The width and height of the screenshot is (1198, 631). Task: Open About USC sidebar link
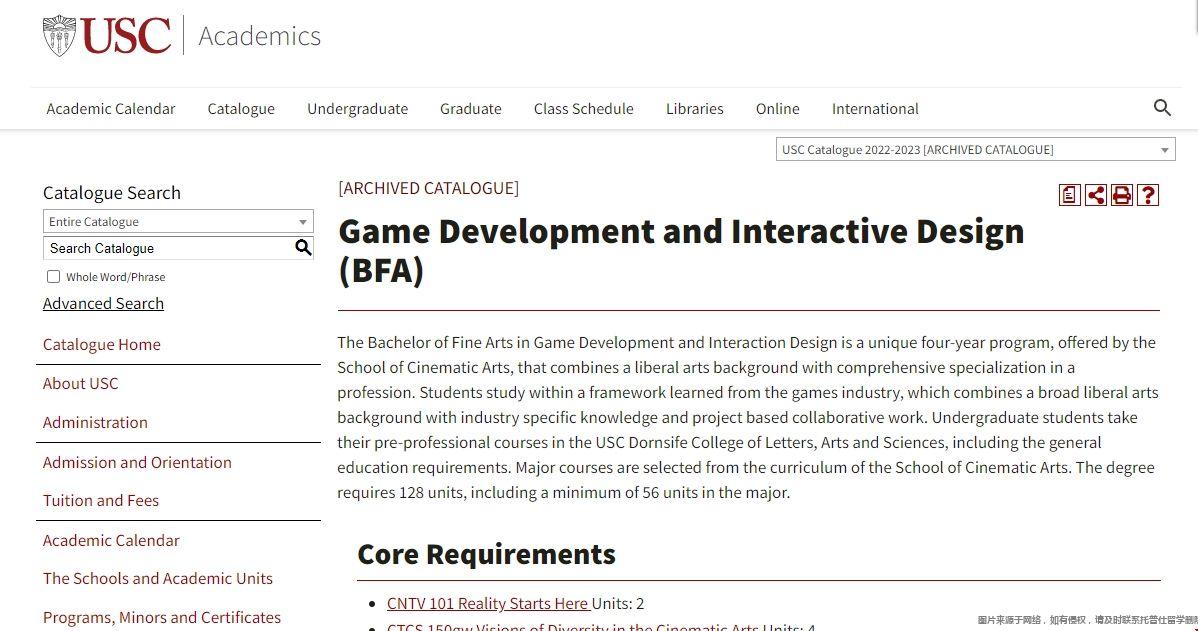point(80,383)
